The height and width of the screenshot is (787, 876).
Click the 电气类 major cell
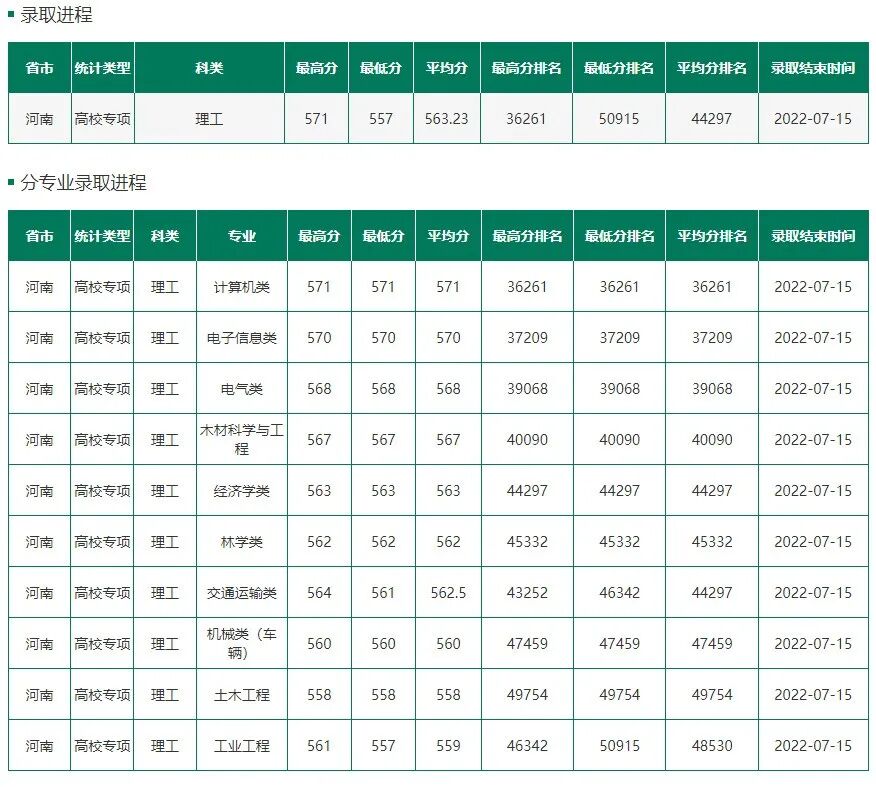241,389
